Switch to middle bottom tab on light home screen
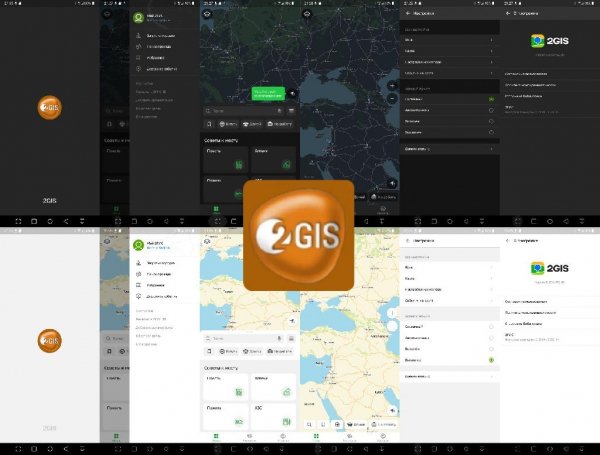 pos(249,437)
